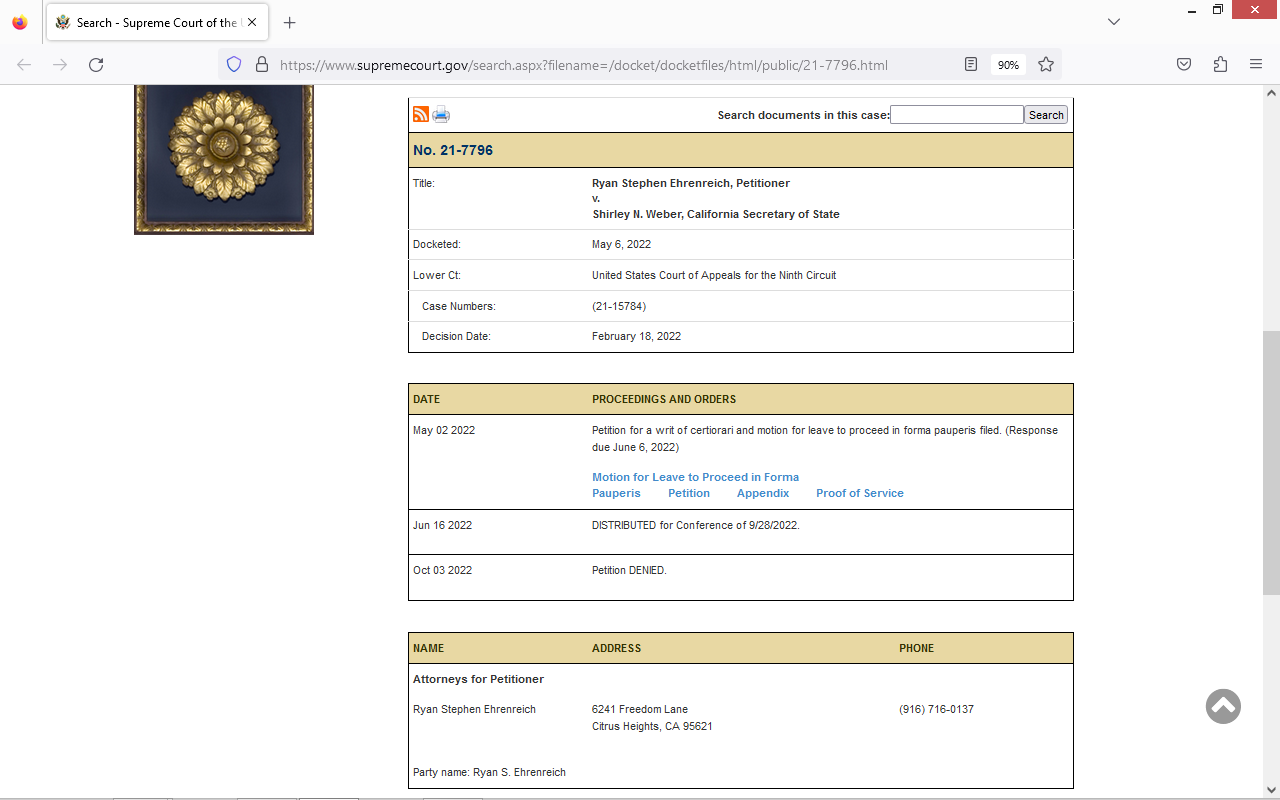Open the Proof of Service link
The height and width of the screenshot is (800, 1280).
(x=859, y=493)
